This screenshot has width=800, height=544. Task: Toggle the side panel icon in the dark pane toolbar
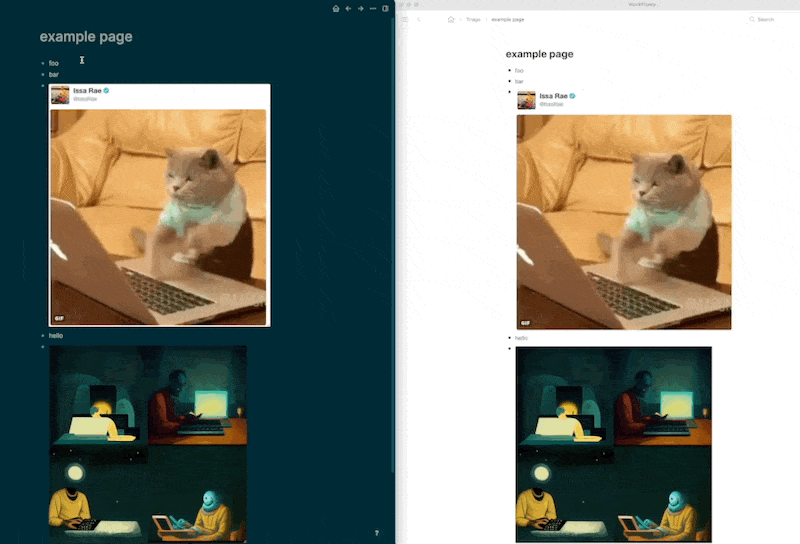(385, 8)
